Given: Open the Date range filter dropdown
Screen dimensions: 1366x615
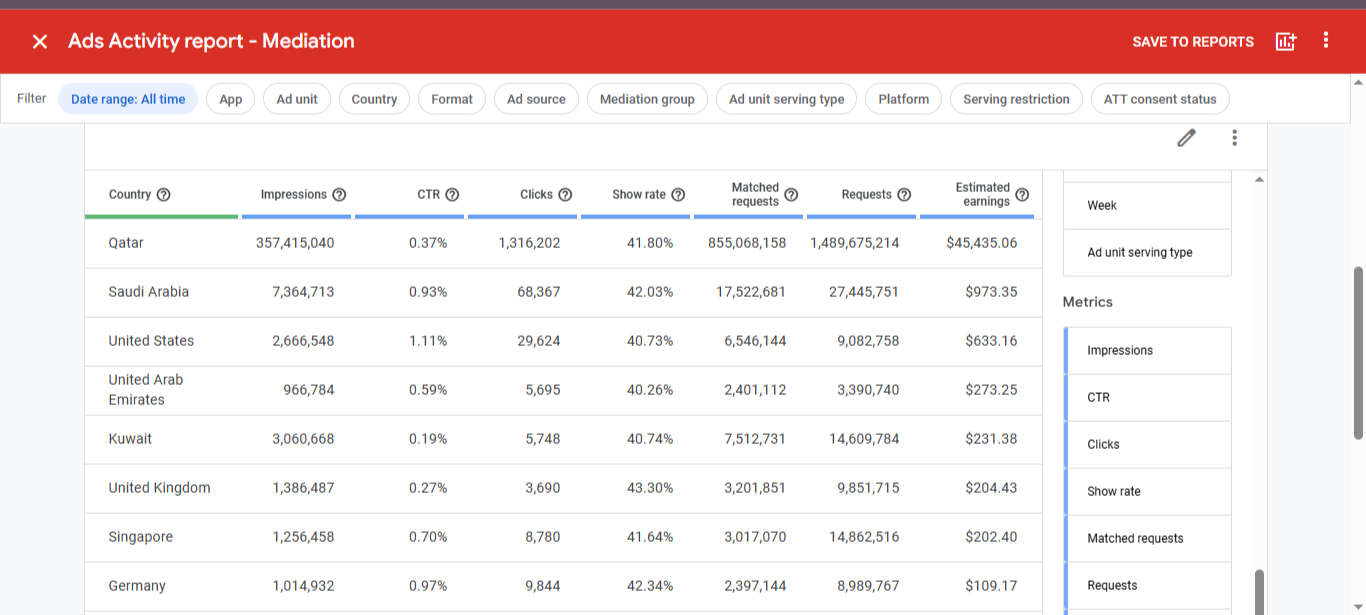Looking at the screenshot, I should click(x=128, y=99).
